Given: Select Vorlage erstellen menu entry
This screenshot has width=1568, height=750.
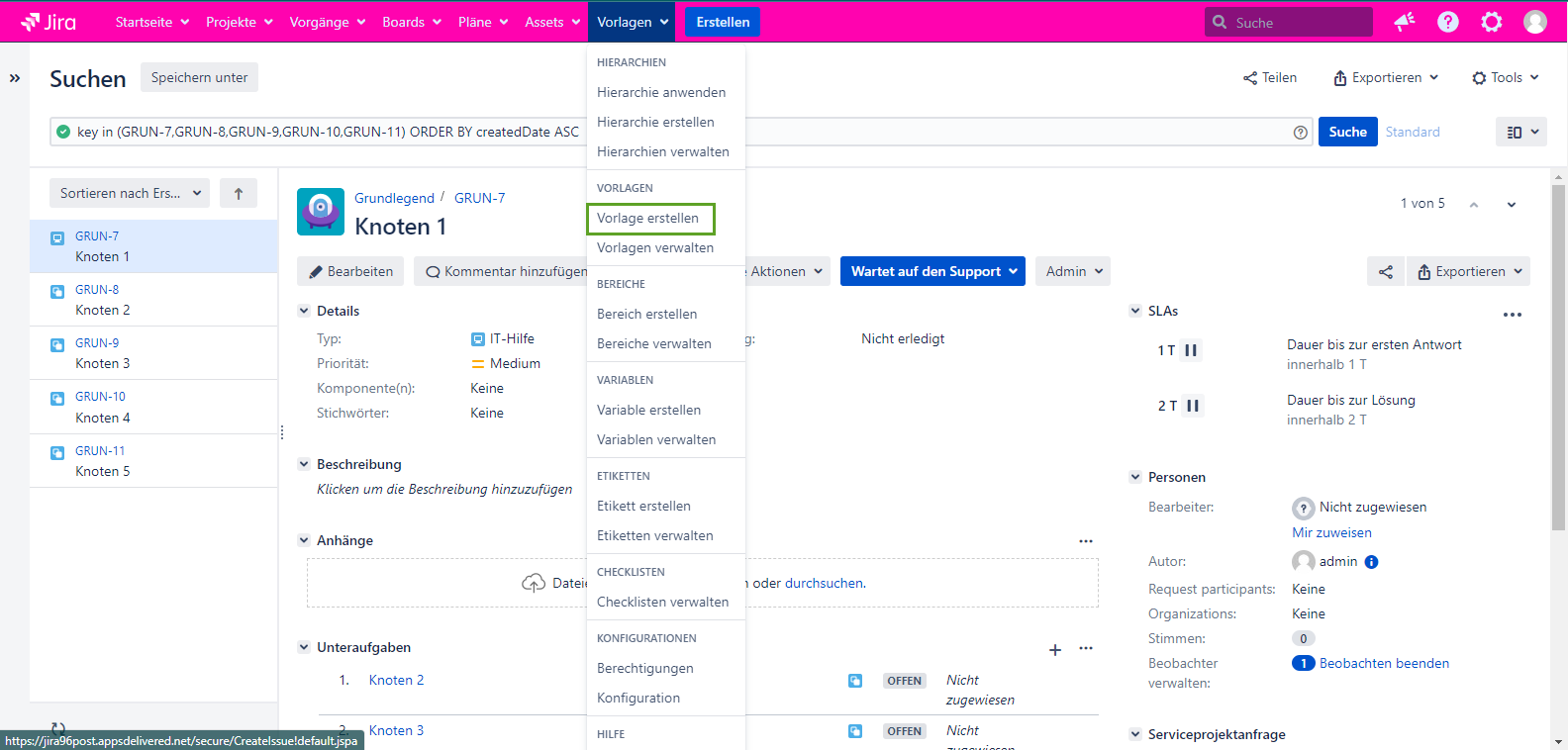Looking at the screenshot, I should point(648,219).
